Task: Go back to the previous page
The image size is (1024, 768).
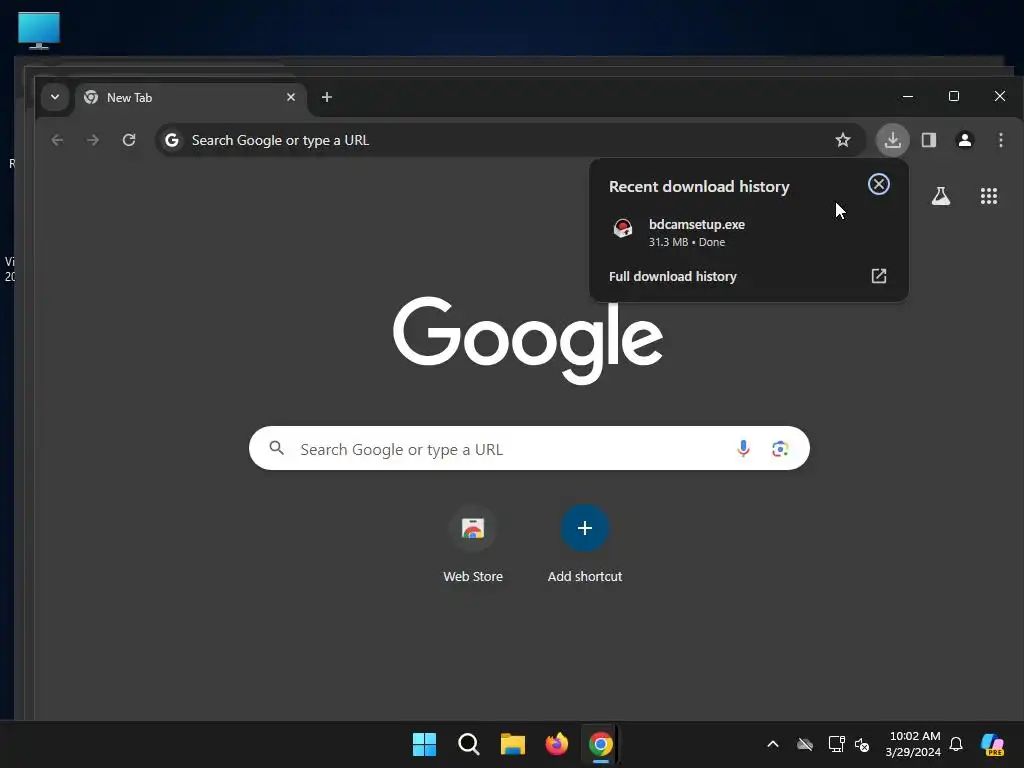Action: [57, 140]
